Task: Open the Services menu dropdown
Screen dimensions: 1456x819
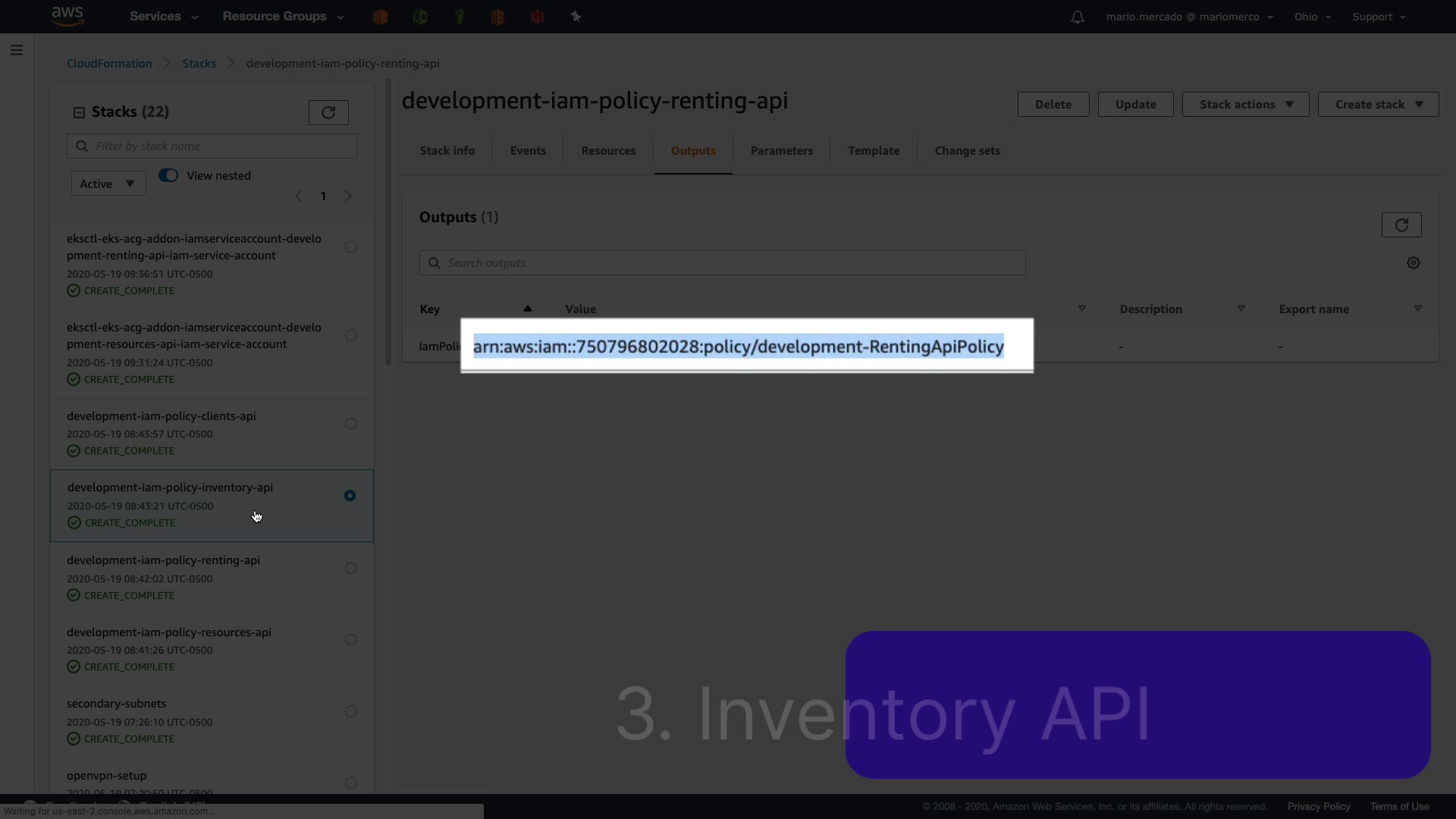Action: pyautogui.click(x=164, y=17)
